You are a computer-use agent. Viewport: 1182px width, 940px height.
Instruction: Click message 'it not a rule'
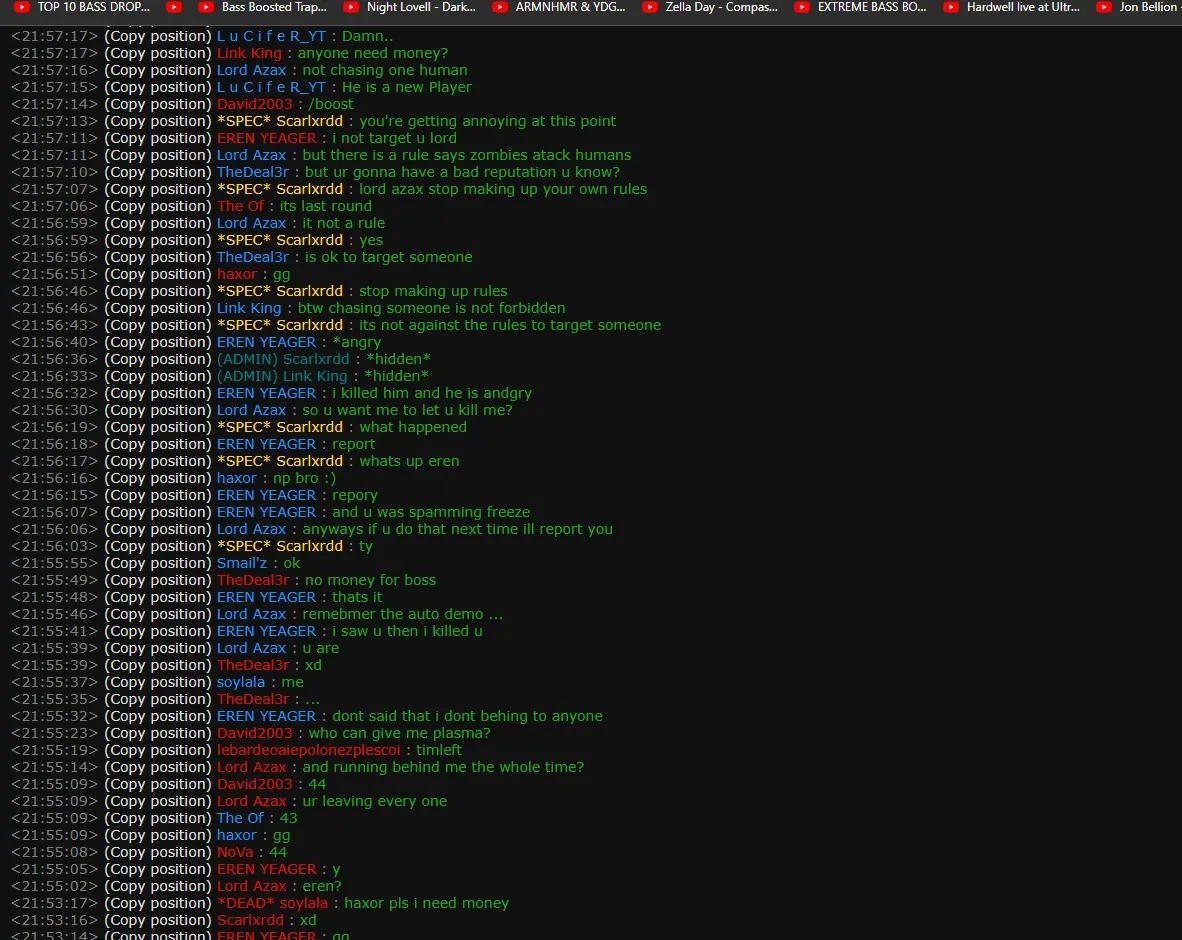click(344, 223)
